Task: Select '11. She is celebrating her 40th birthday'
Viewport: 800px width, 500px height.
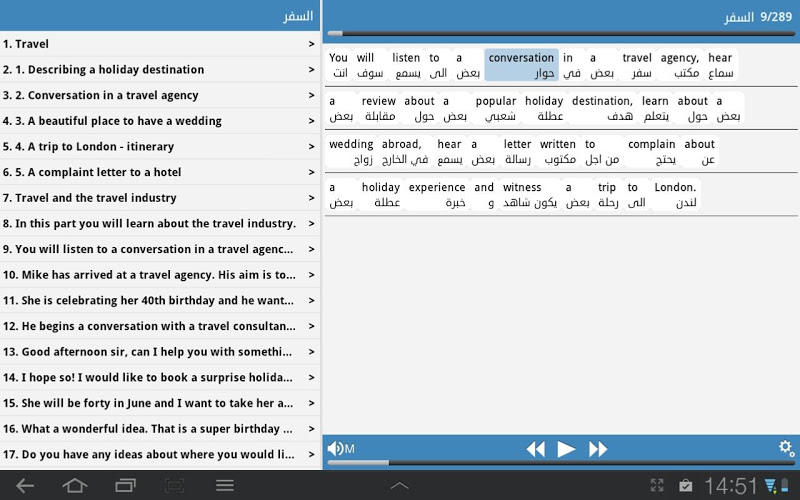Action: 160,301
